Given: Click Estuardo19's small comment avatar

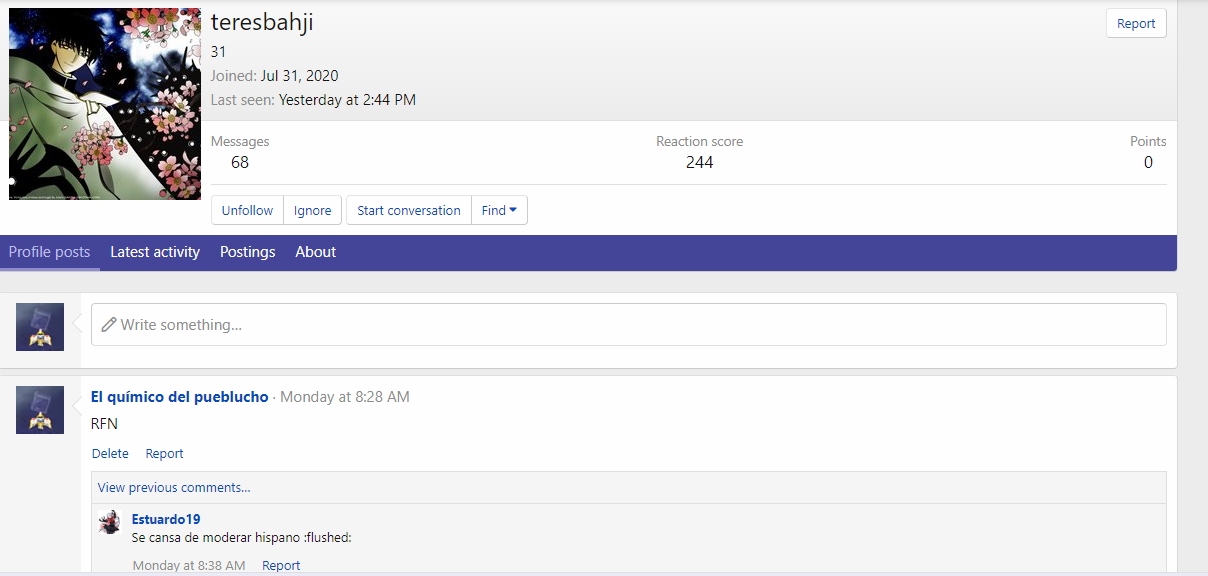Looking at the screenshot, I should pyautogui.click(x=110, y=522).
